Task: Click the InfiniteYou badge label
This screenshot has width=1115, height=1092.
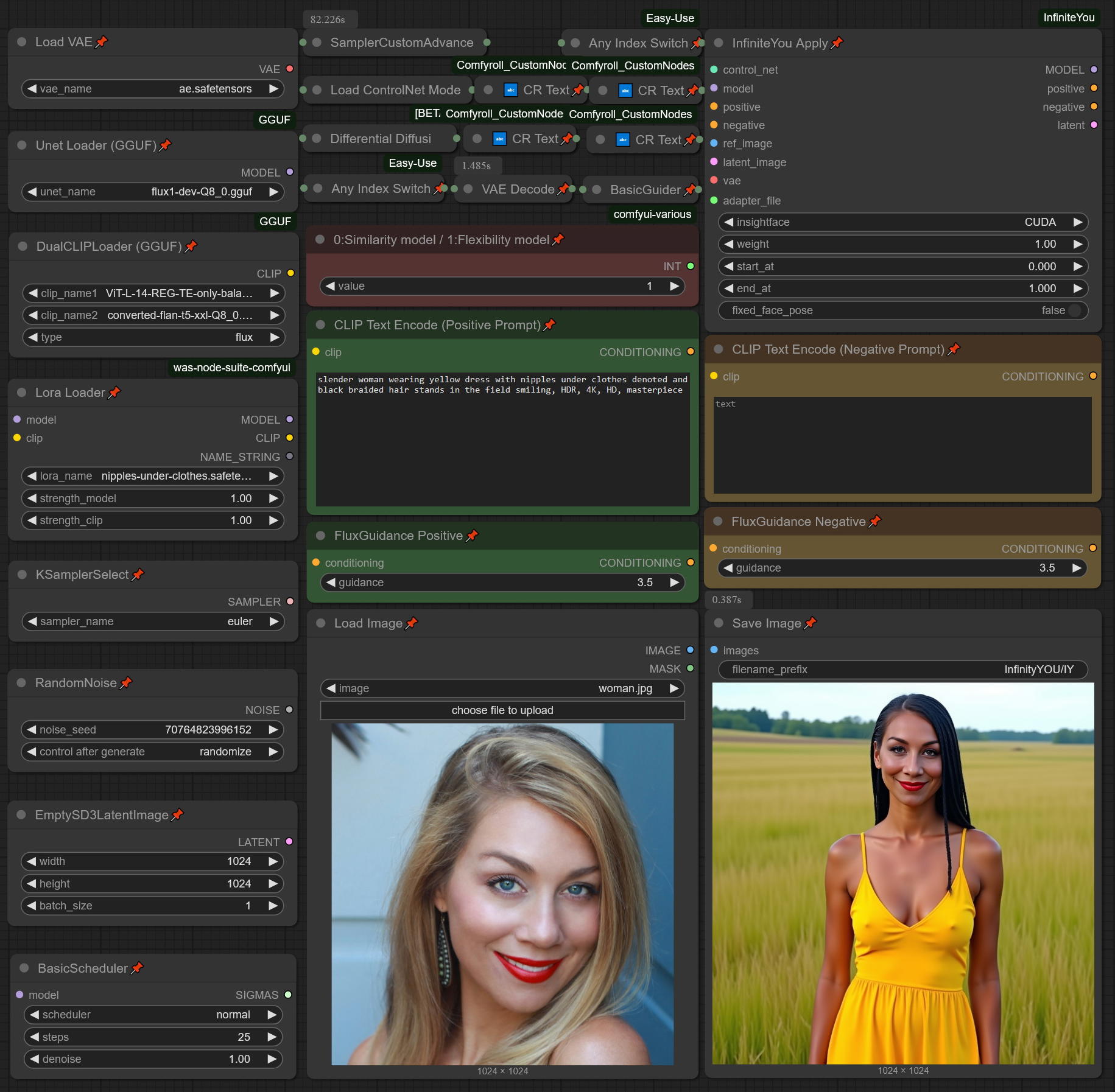Action: pos(1069,18)
